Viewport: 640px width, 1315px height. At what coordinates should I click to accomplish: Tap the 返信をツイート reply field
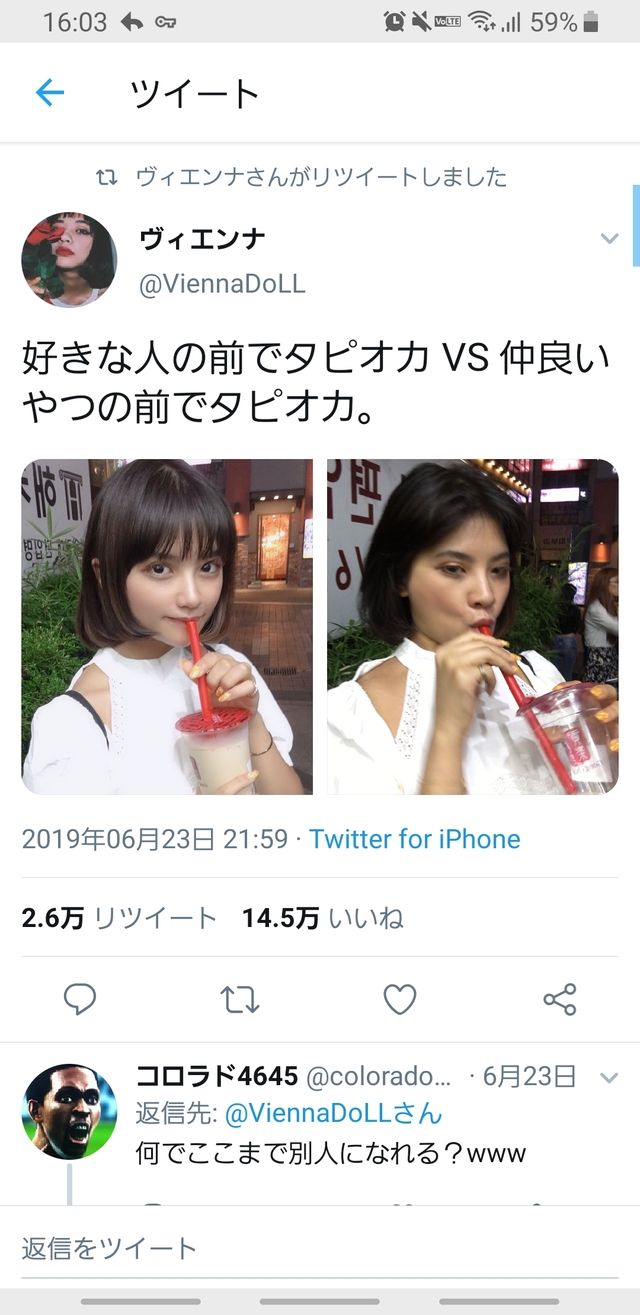coord(319,1247)
